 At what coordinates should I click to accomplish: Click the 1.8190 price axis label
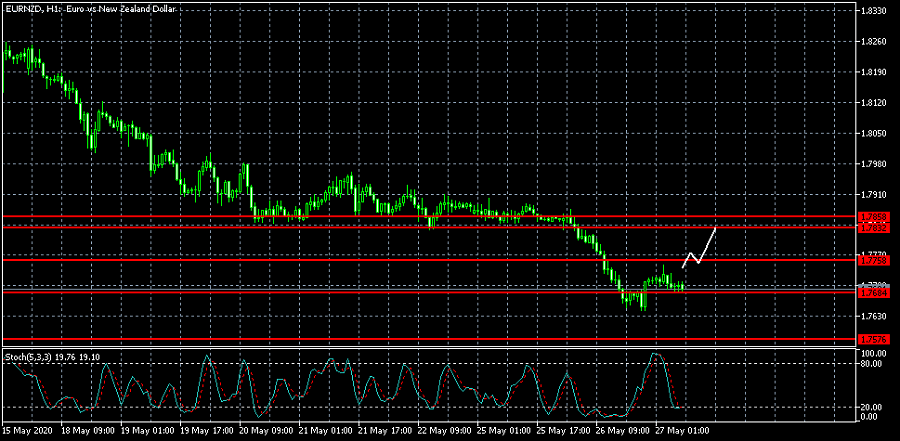[x=875, y=72]
